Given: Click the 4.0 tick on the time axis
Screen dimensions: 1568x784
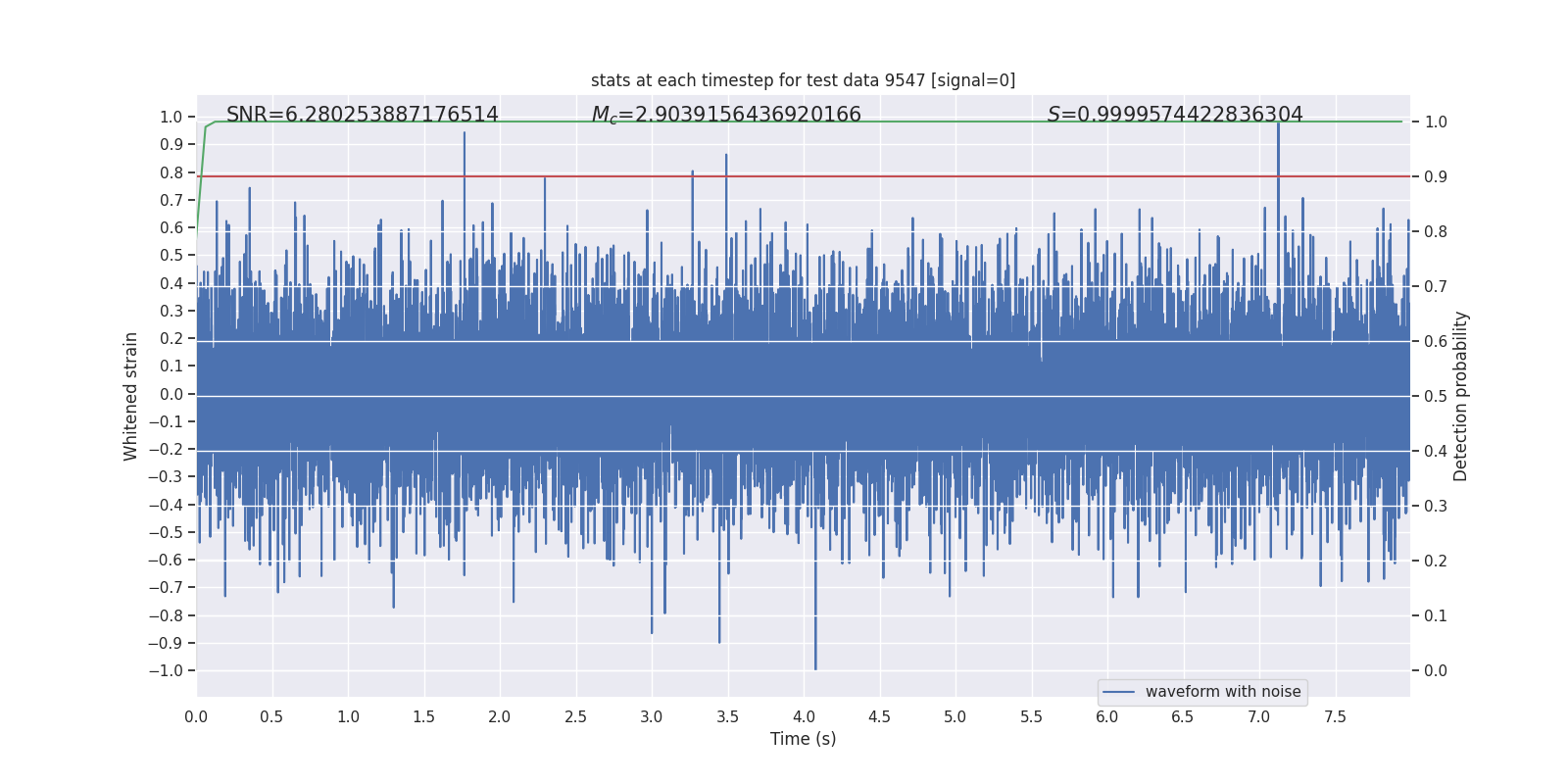Looking at the screenshot, I should [x=804, y=716].
